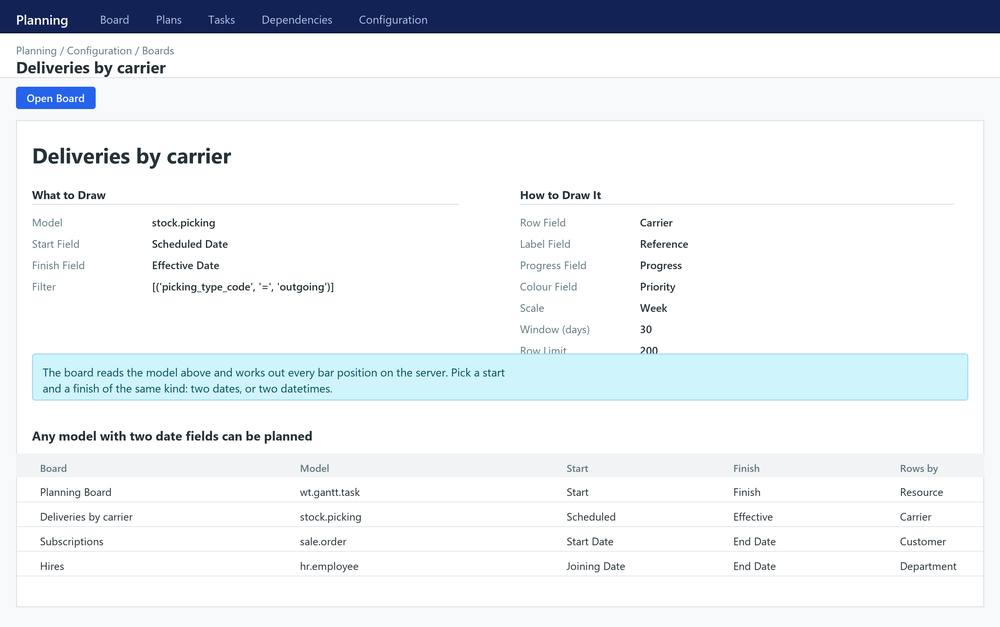Click the Resource rows-by cell
The width and height of the screenshot is (1000, 627).
click(x=921, y=492)
